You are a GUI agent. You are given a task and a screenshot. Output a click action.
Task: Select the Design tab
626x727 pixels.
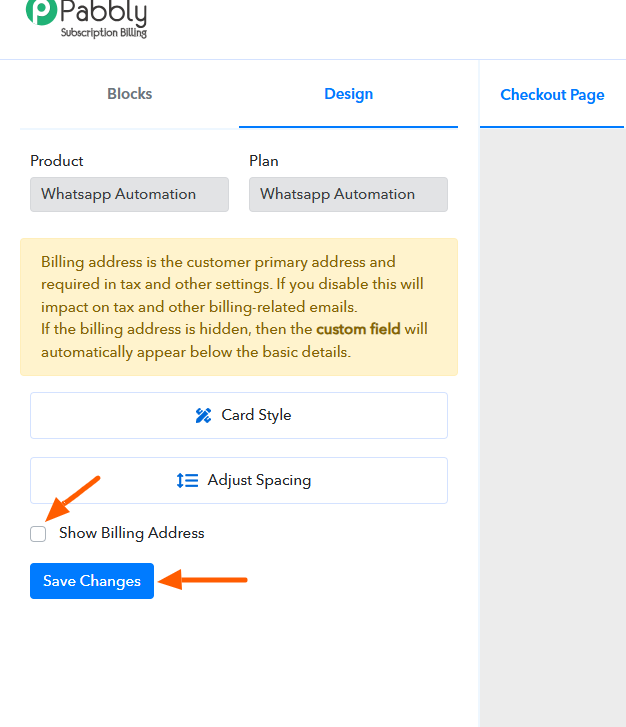pyautogui.click(x=348, y=94)
